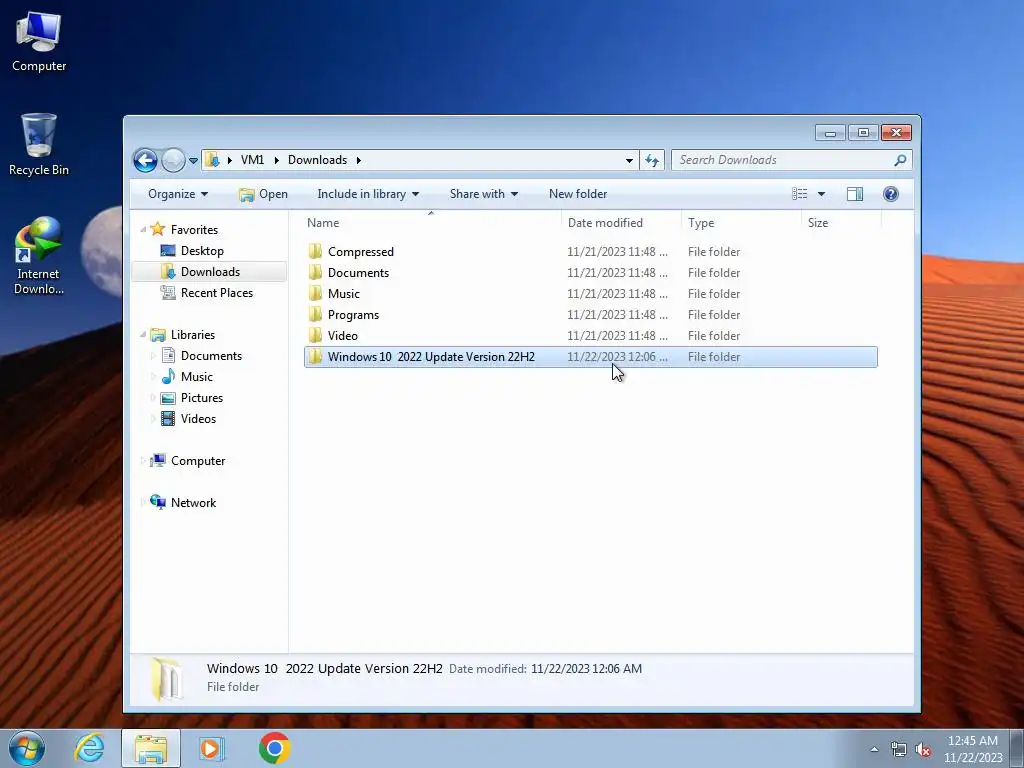
Task: Open the Share with menu
Action: point(483,194)
